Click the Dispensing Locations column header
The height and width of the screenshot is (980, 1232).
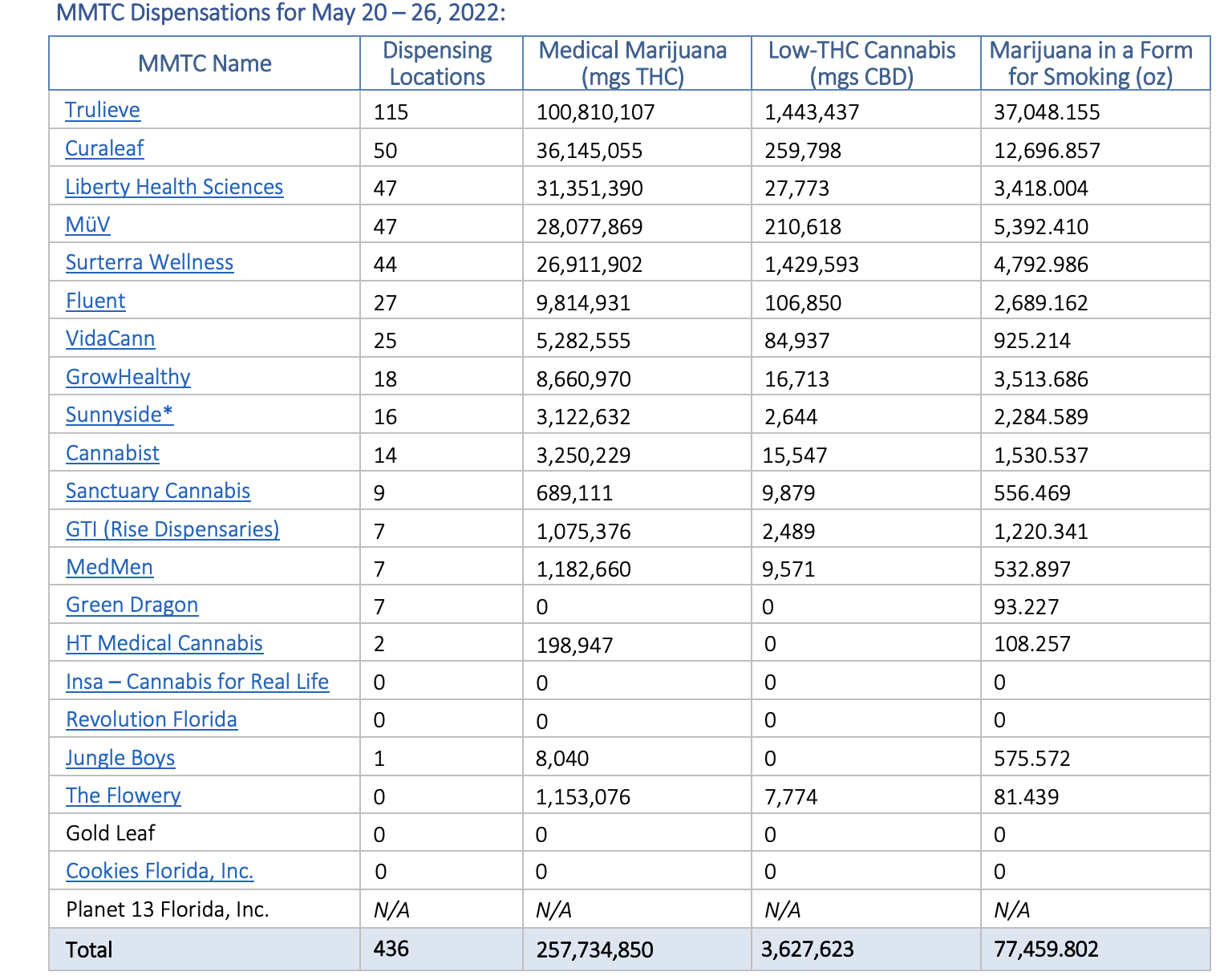[x=438, y=63]
